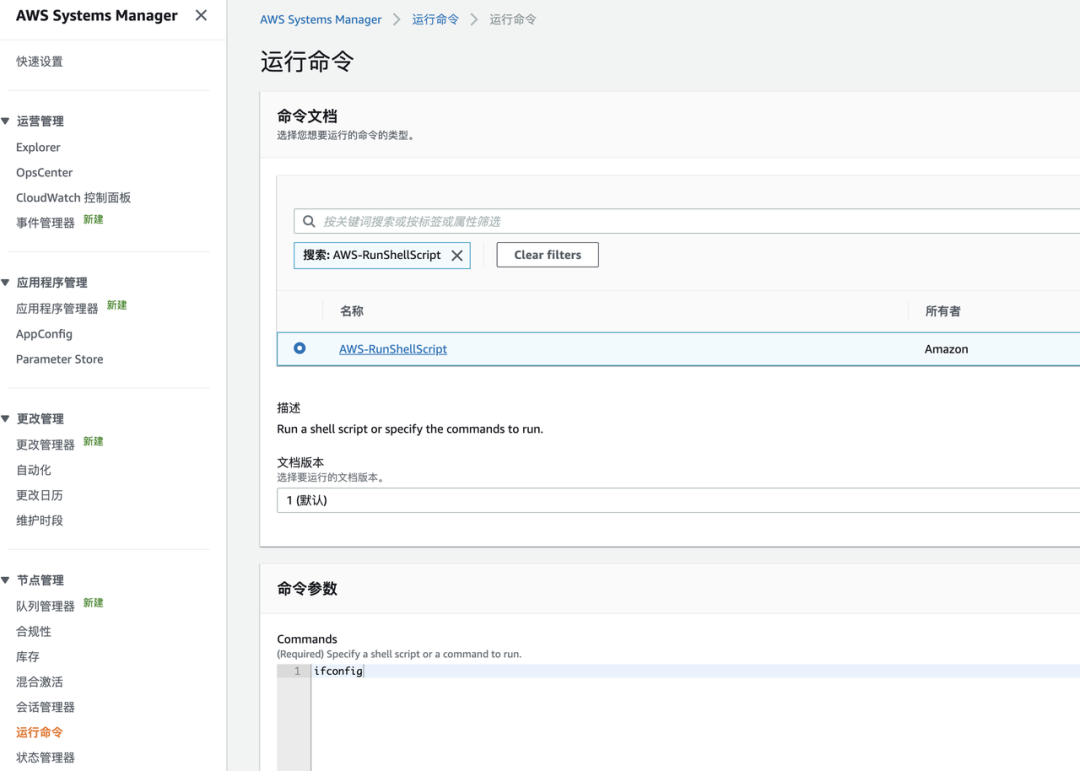Open 会话管理器
Image resolution: width=1080 pixels, height=771 pixels.
click(x=45, y=707)
